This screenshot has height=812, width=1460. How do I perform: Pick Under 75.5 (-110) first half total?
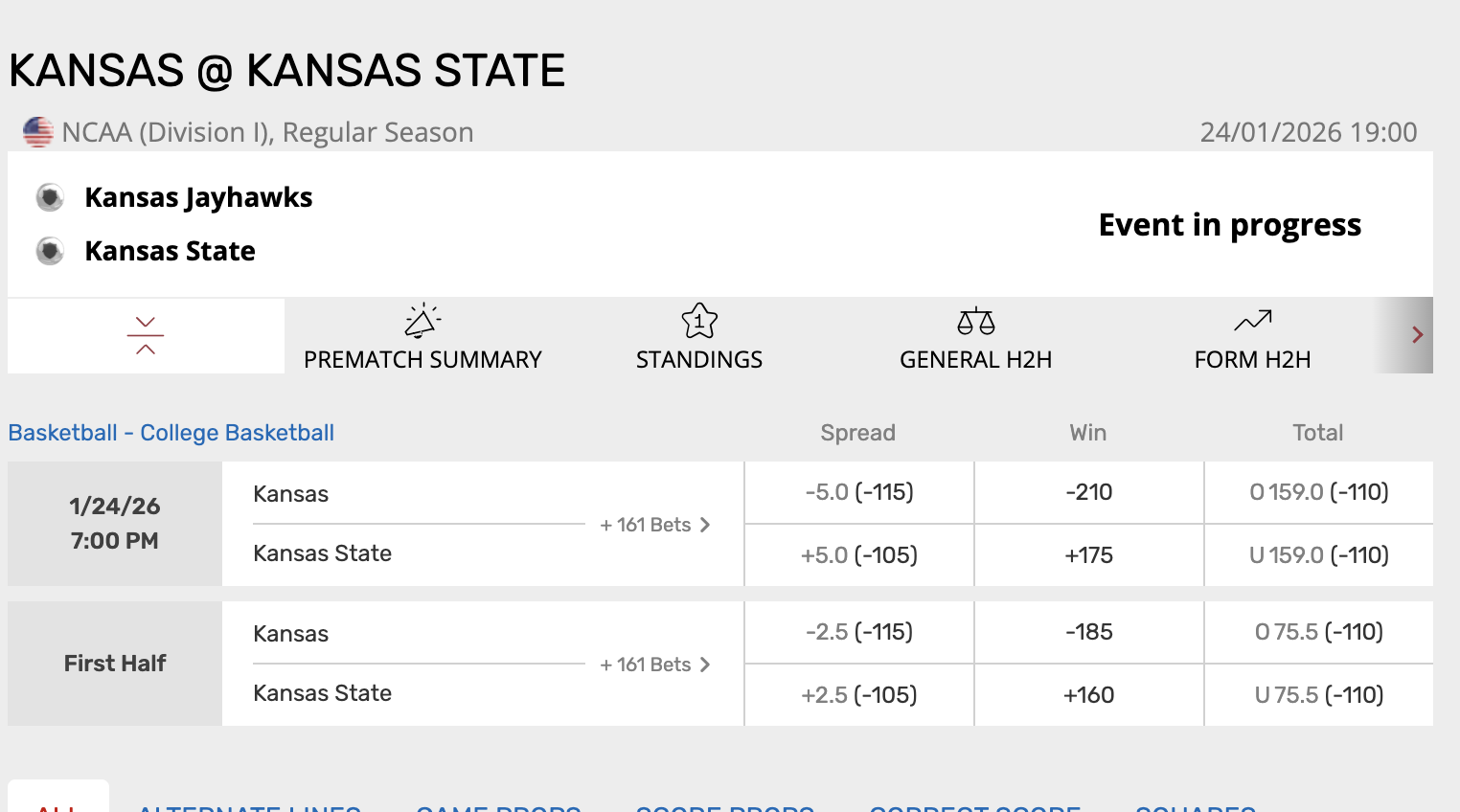click(x=1319, y=695)
